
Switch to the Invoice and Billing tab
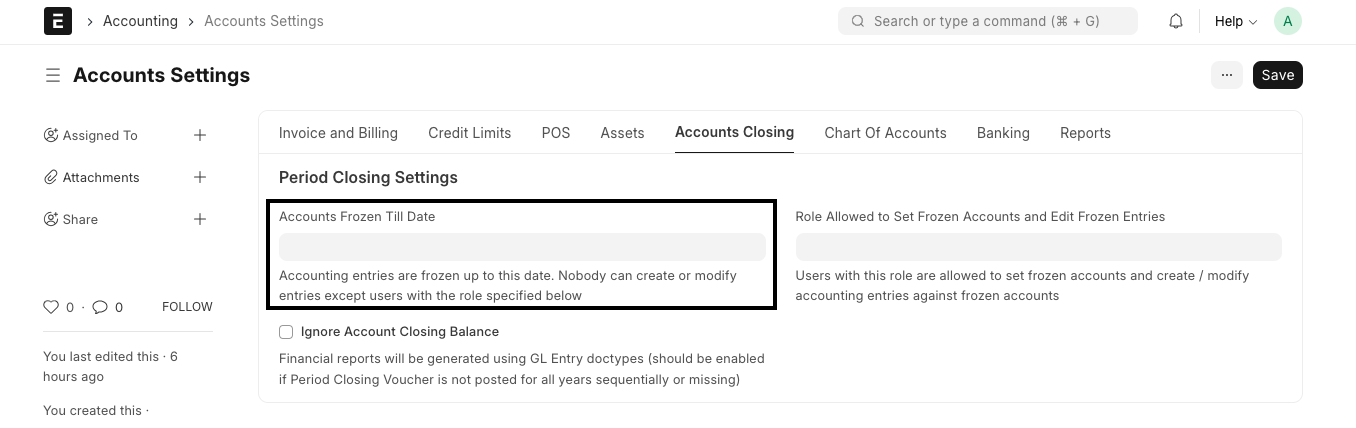tap(338, 133)
